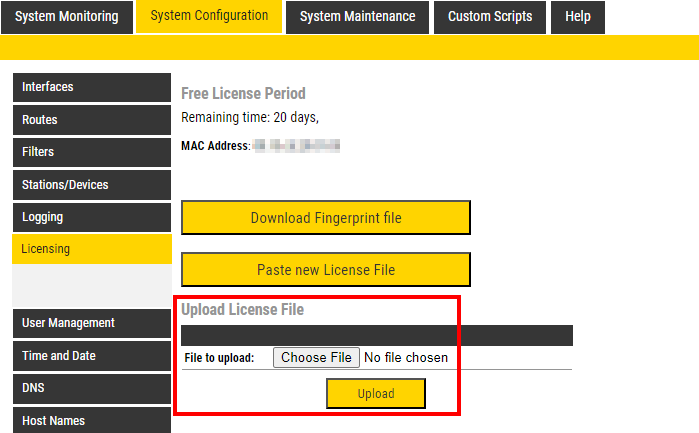Screen dimensions: 699x433
Task: Go to Time and Date settings
Action: point(91,356)
